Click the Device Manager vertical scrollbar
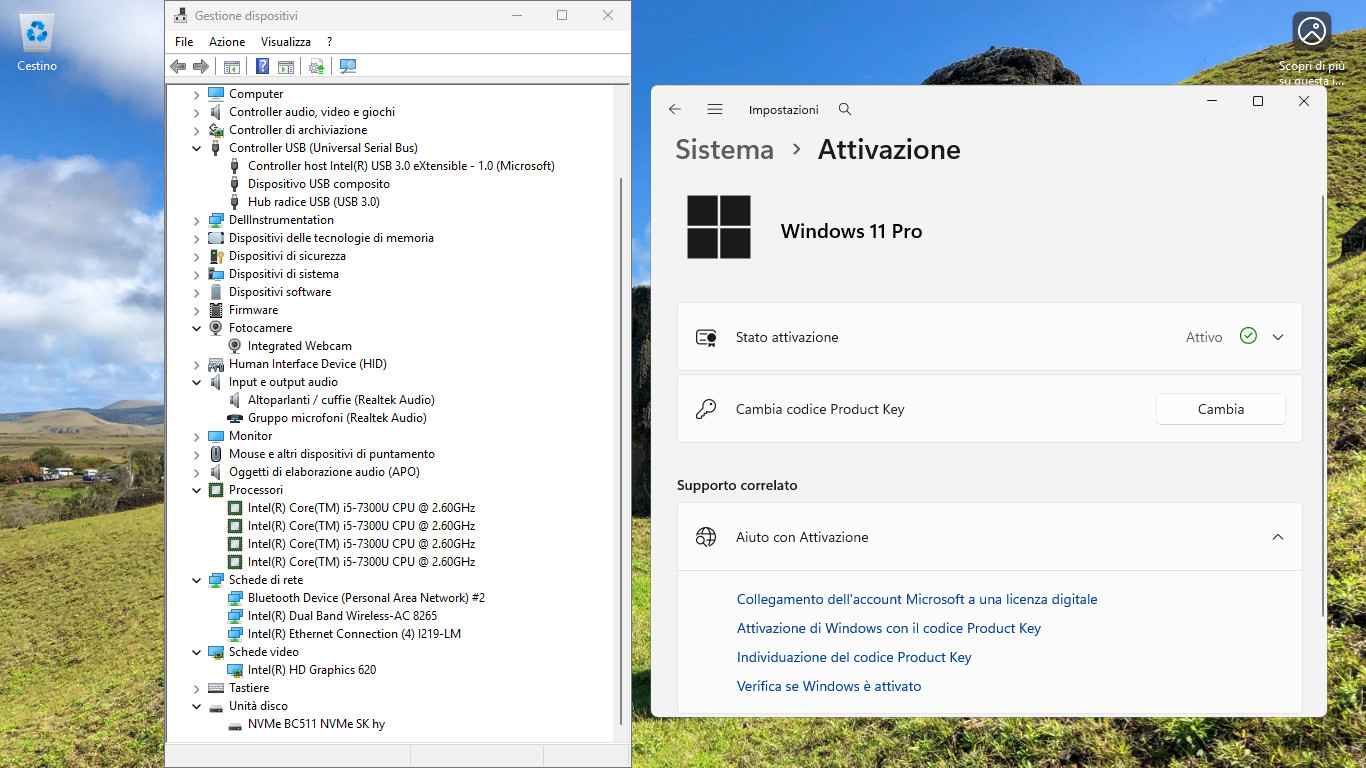The image size is (1366, 768). click(x=622, y=452)
